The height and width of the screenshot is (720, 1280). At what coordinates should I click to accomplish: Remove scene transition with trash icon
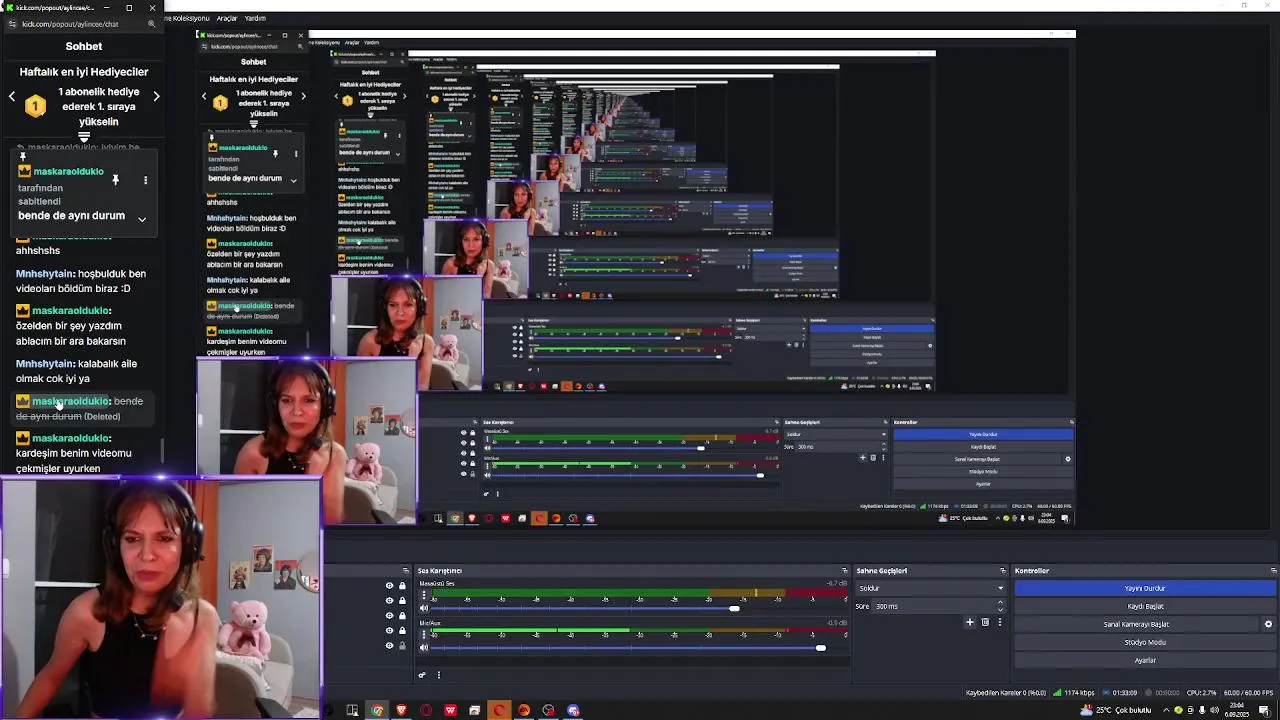(x=985, y=622)
